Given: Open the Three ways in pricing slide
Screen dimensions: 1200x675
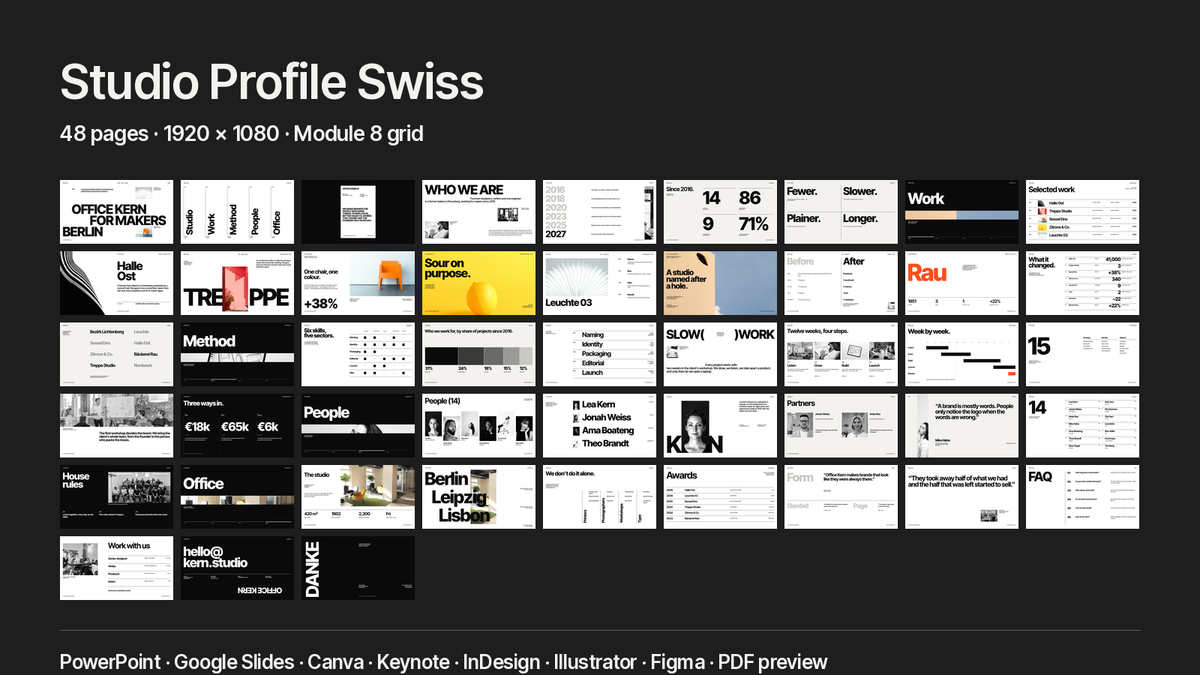Looking at the screenshot, I should coord(237,426).
